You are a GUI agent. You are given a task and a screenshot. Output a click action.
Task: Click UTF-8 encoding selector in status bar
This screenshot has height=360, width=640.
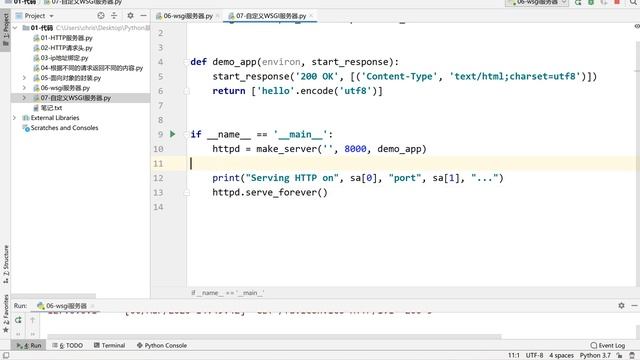[534, 356]
